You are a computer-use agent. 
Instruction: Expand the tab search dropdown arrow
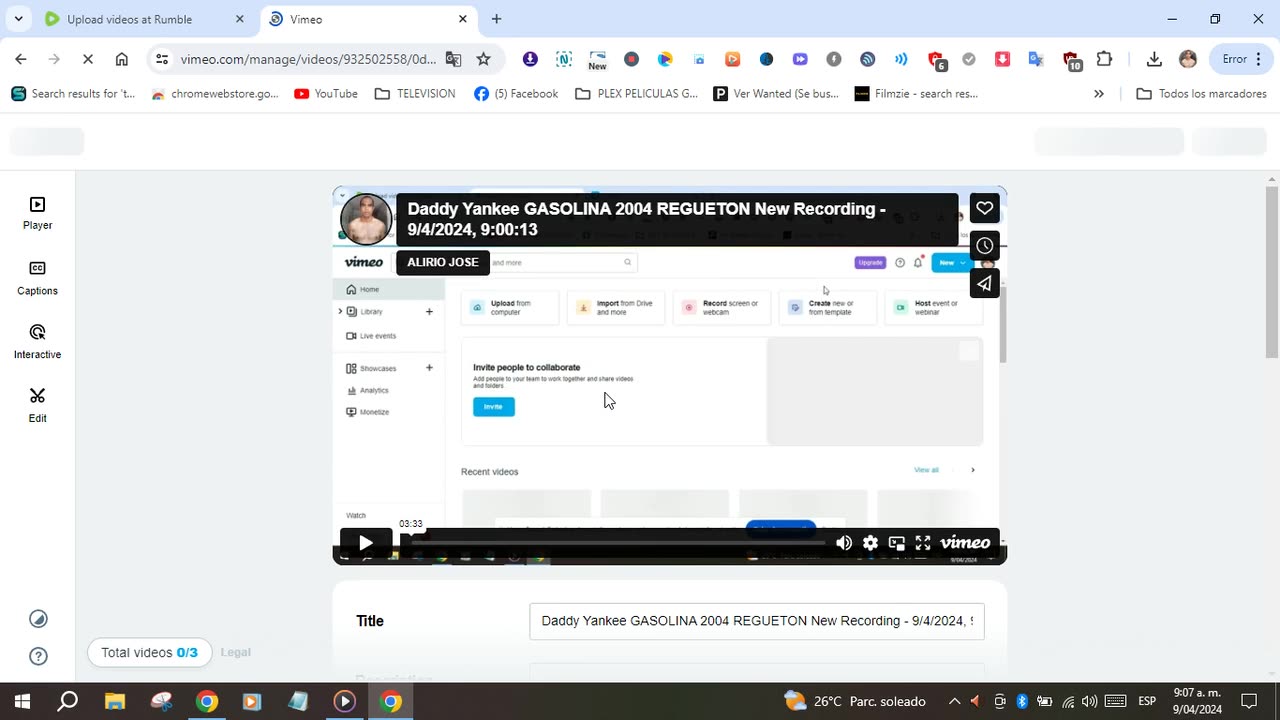pyautogui.click(x=18, y=19)
